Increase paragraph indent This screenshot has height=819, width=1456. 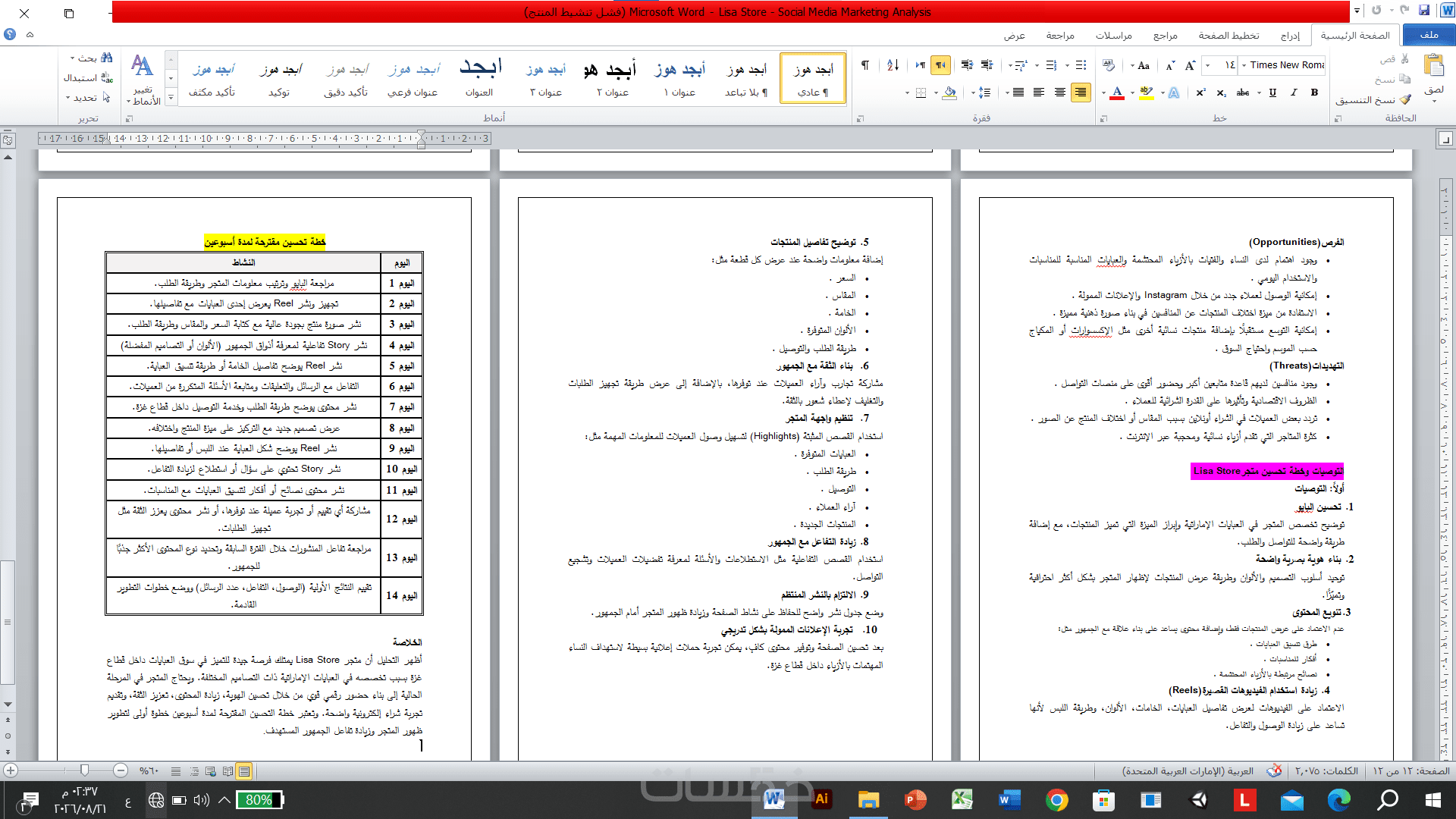click(967, 65)
